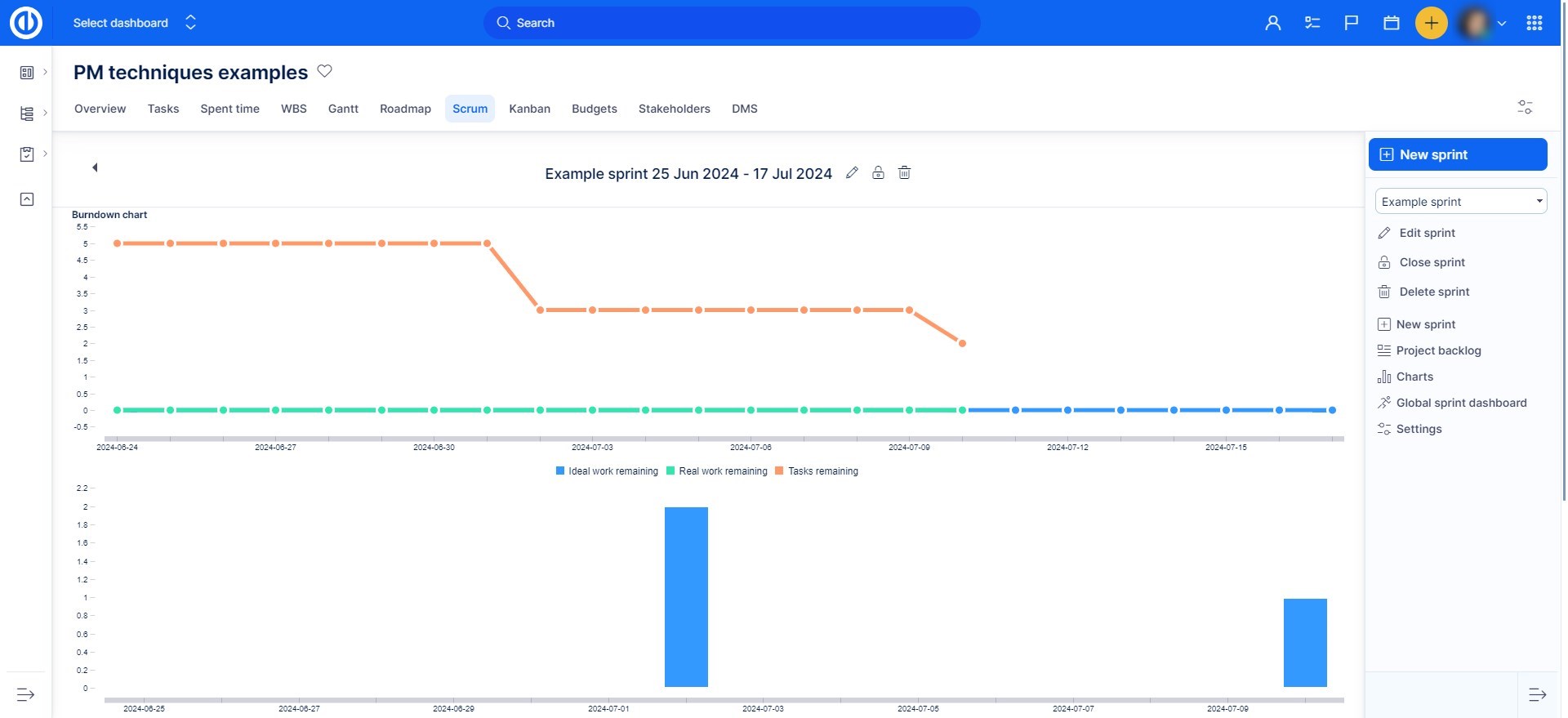Image resolution: width=1568 pixels, height=718 pixels.
Task: Click the lock icon beside sprint title
Action: 878,172
